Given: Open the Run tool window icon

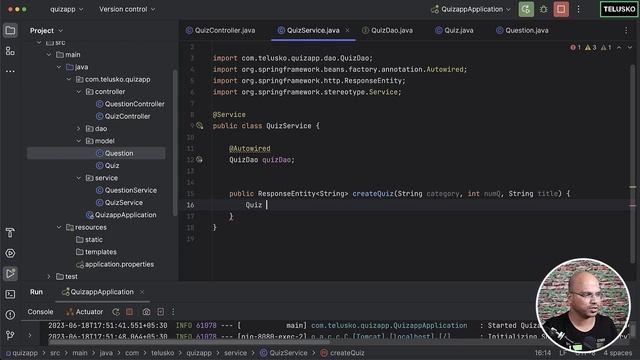Looking at the screenshot, I should pos(10,273).
